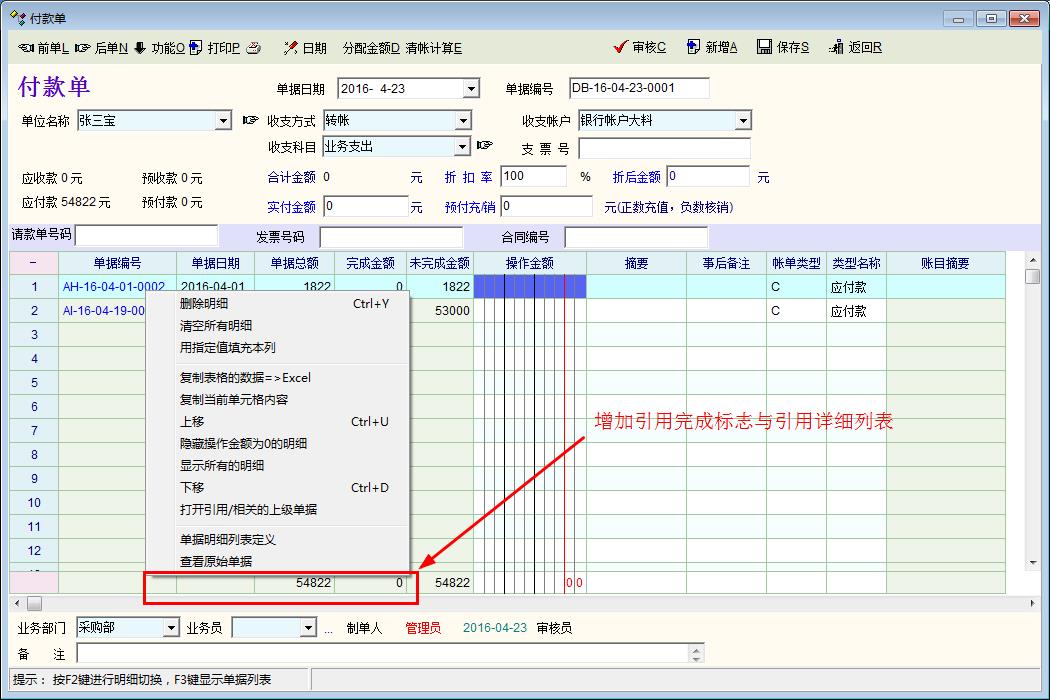The image size is (1050, 700).
Task: Click the 日期 date tool icon
Action: (291, 47)
